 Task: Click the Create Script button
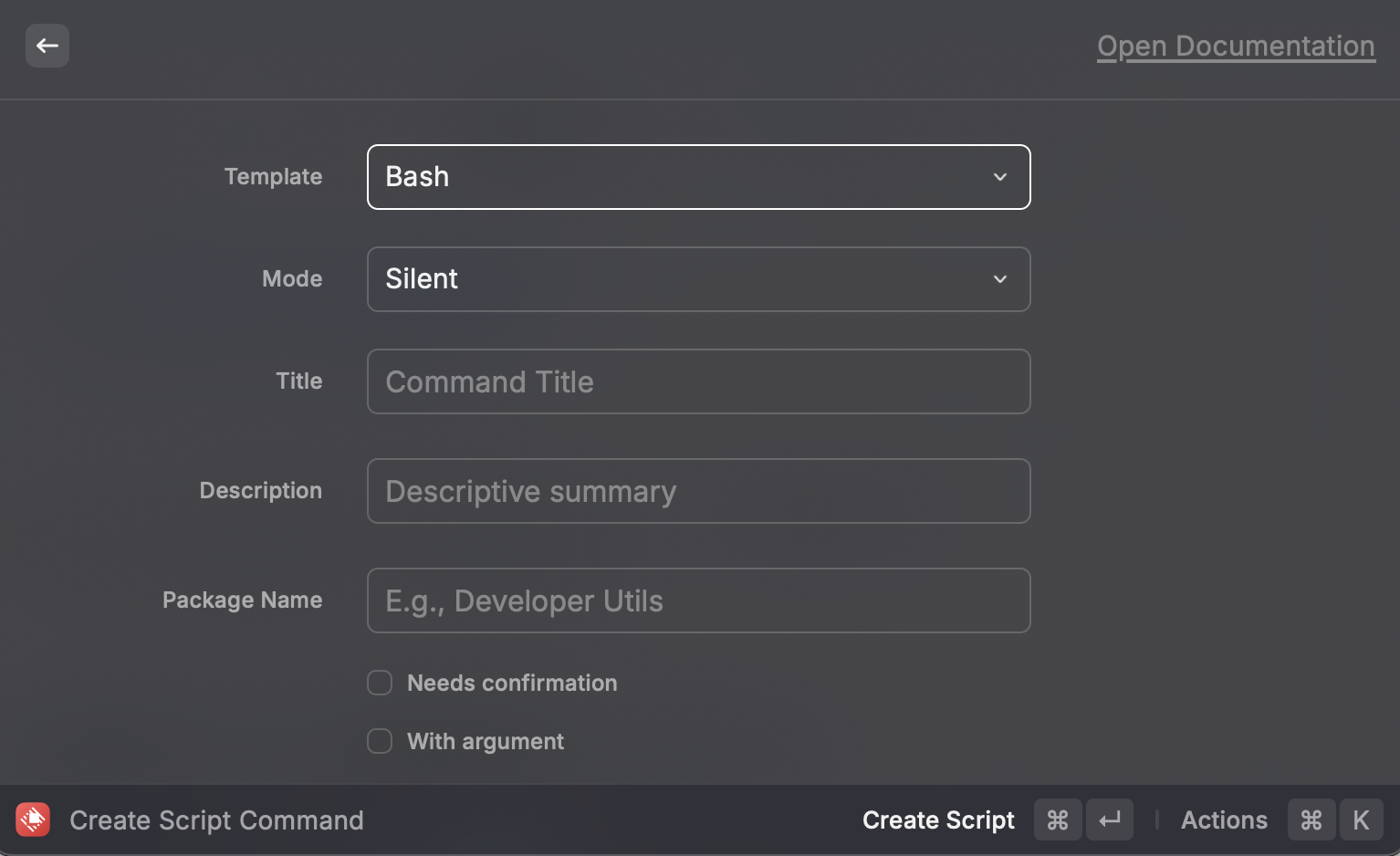[937, 819]
